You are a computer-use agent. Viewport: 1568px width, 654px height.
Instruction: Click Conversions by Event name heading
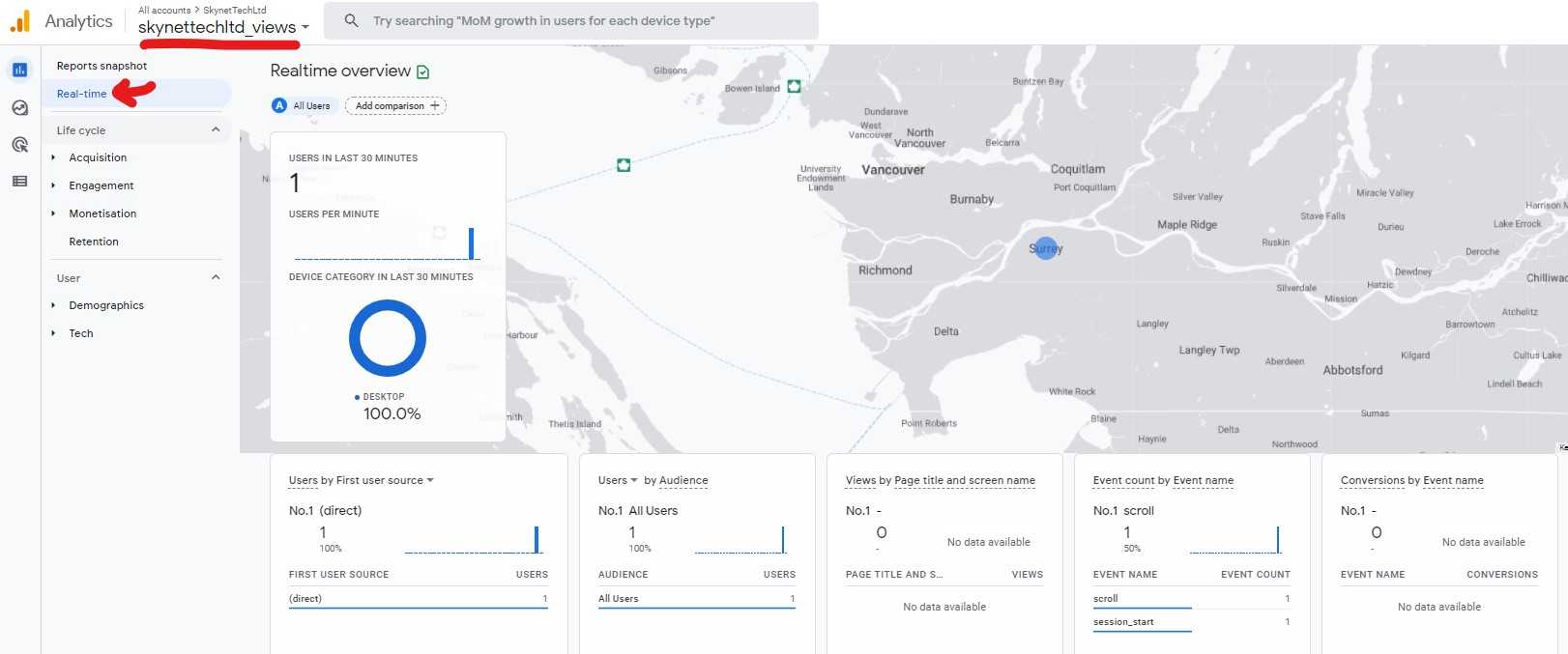pyautogui.click(x=1411, y=480)
